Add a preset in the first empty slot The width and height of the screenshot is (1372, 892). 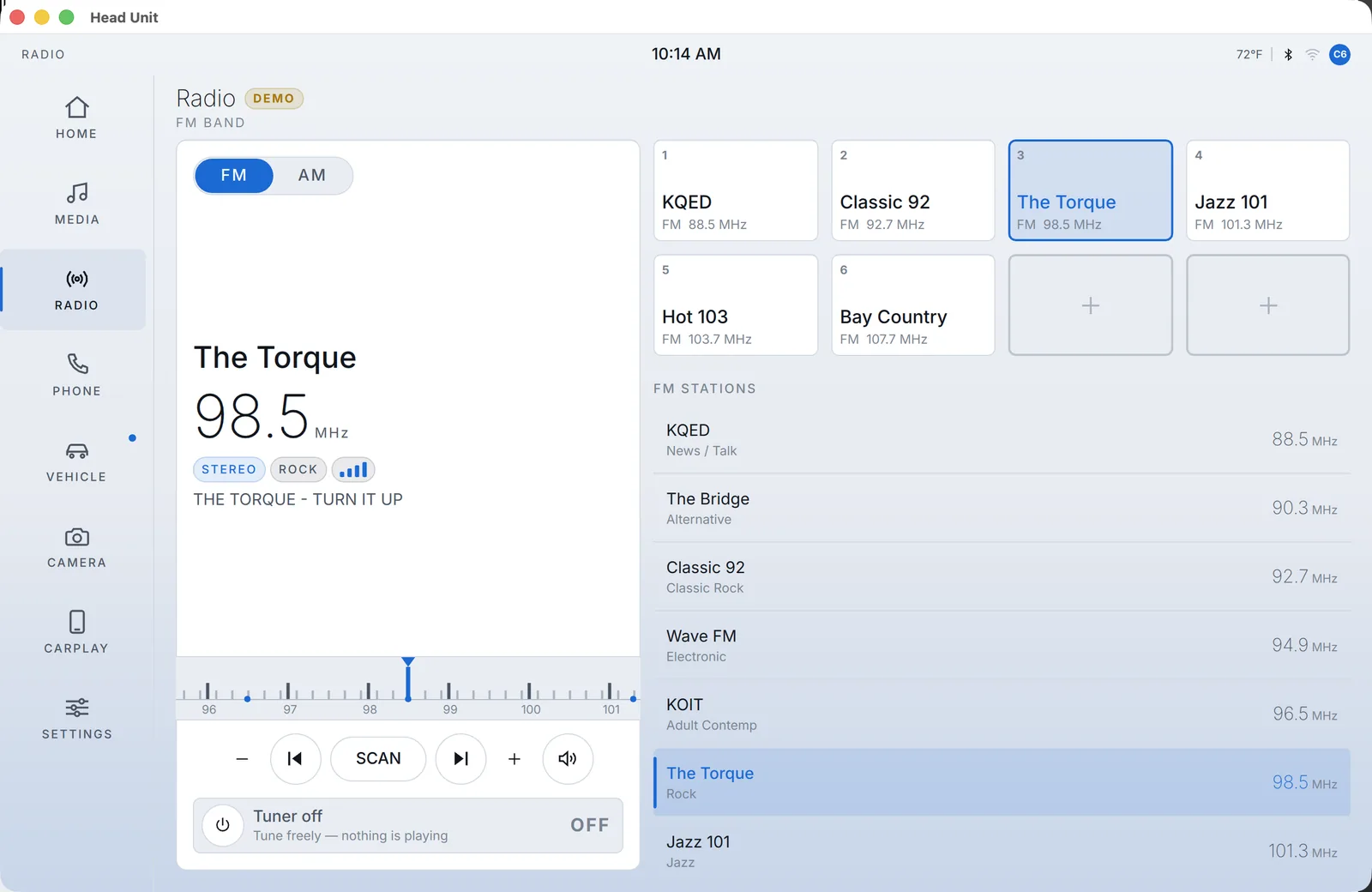pos(1091,304)
